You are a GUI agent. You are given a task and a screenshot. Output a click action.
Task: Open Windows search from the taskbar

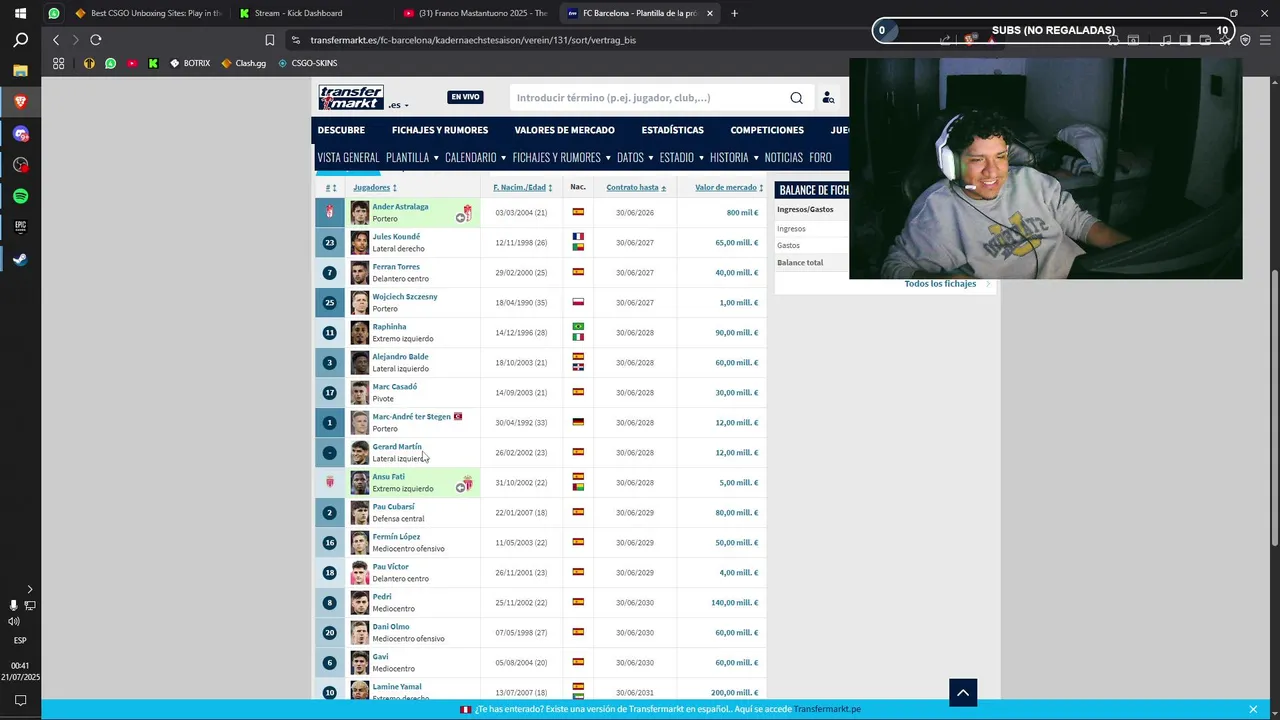tap(20, 40)
